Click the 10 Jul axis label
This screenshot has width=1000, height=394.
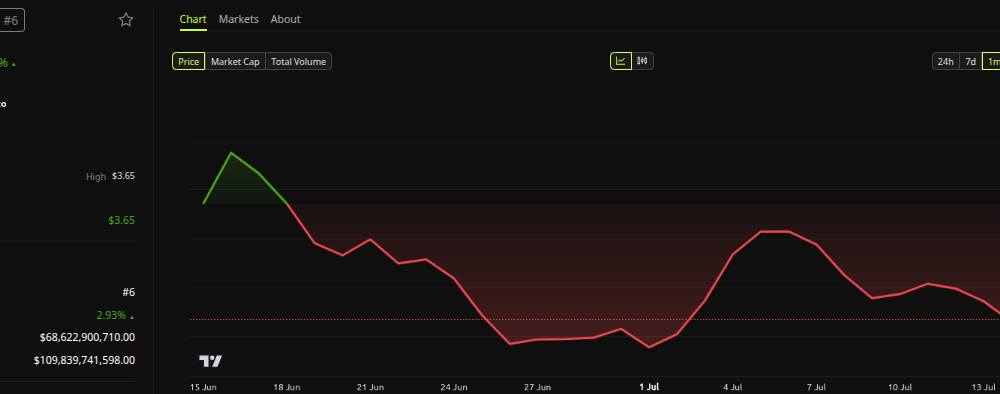pyautogui.click(x=900, y=387)
